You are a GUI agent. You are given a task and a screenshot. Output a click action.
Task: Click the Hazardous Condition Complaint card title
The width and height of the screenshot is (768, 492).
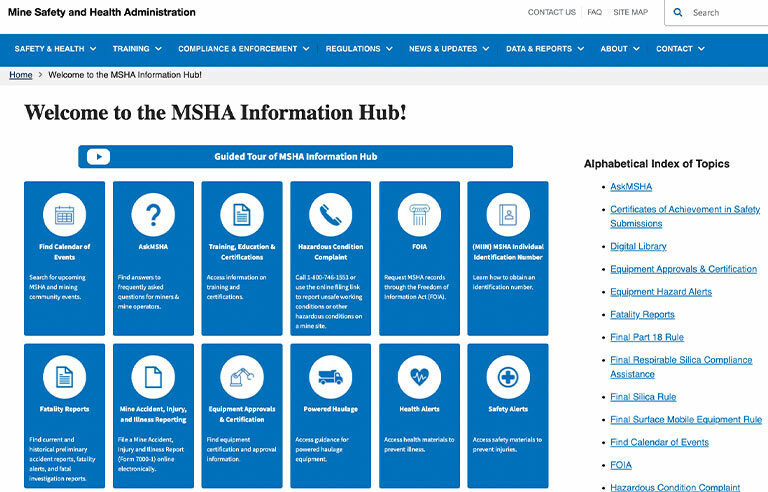331,252
